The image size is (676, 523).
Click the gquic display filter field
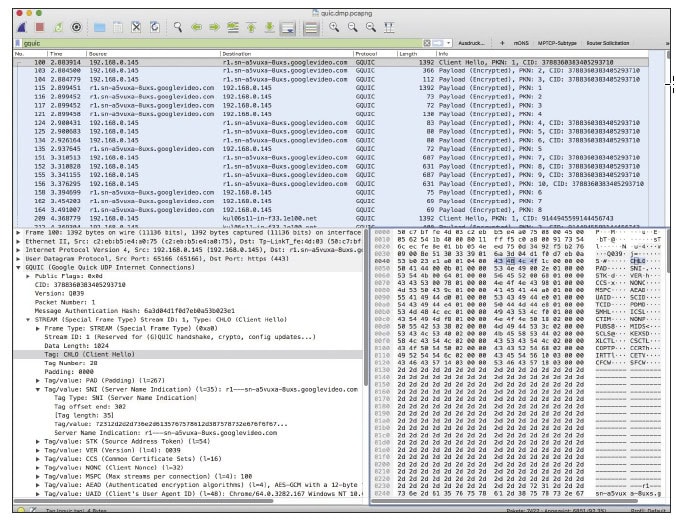click(200, 45)
